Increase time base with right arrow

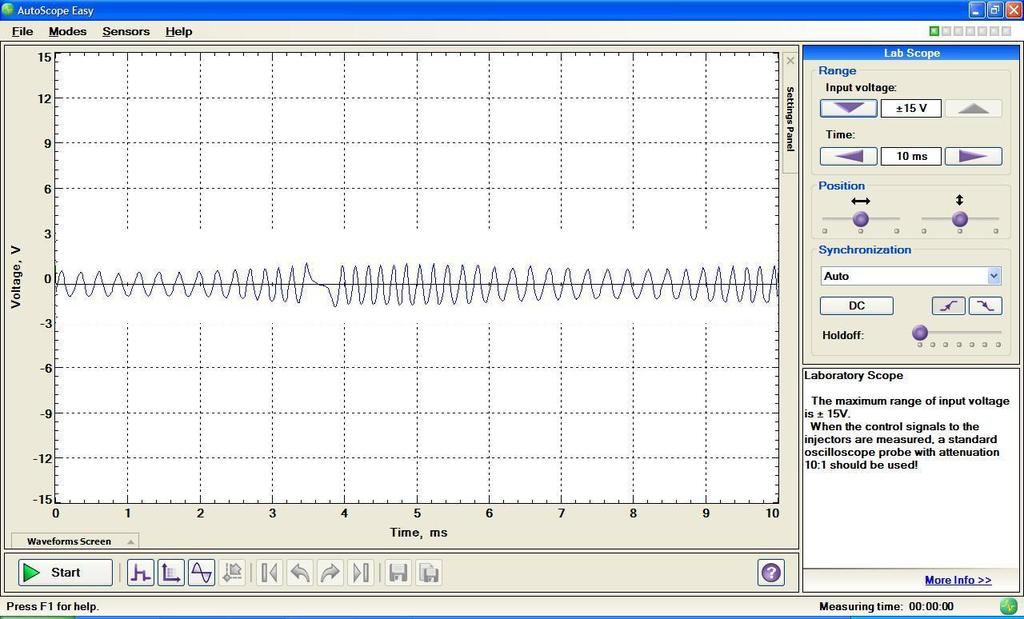click(x=973, y=157)
